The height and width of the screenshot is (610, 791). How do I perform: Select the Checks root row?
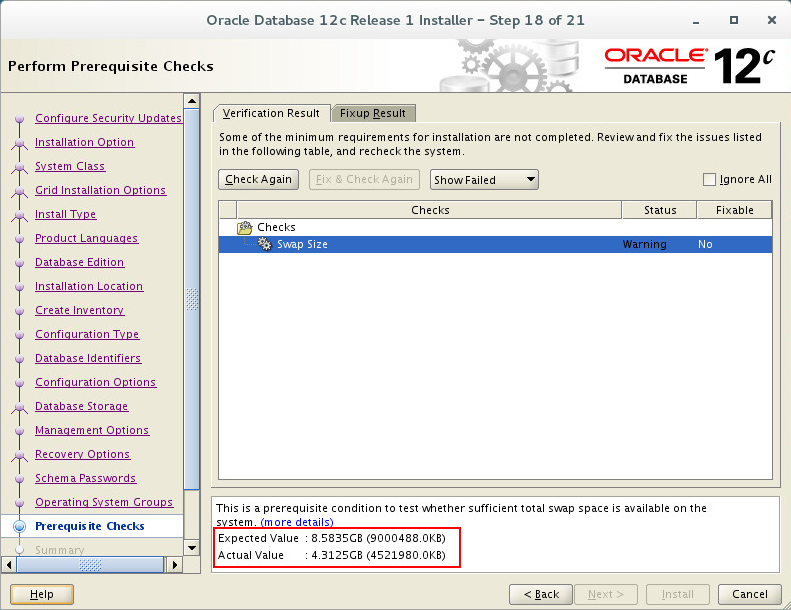click(495, 228)
